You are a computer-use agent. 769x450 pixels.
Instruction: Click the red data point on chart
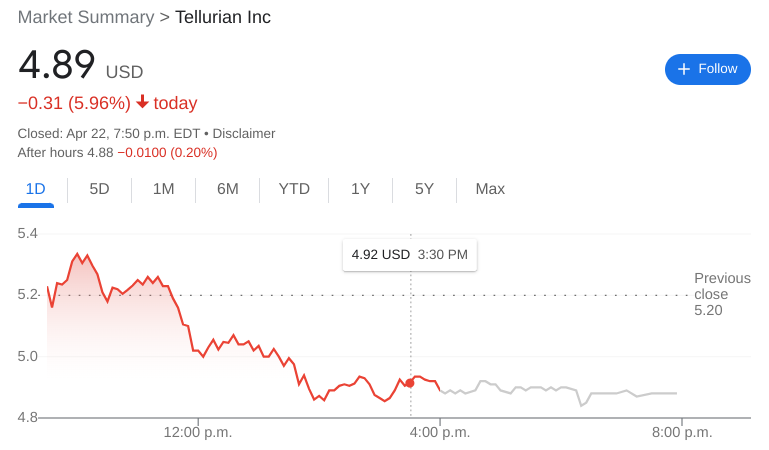pyautogui.click(x=410, y=383)
